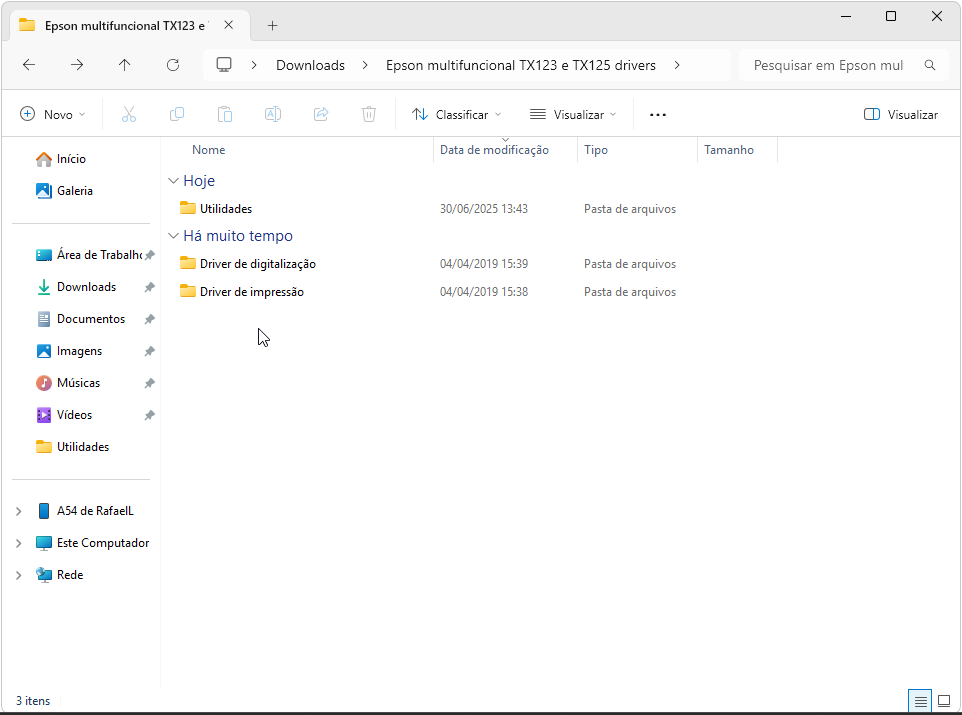Click chevron before Downloads in address bar
962x715 pixels.
point(254,65)
